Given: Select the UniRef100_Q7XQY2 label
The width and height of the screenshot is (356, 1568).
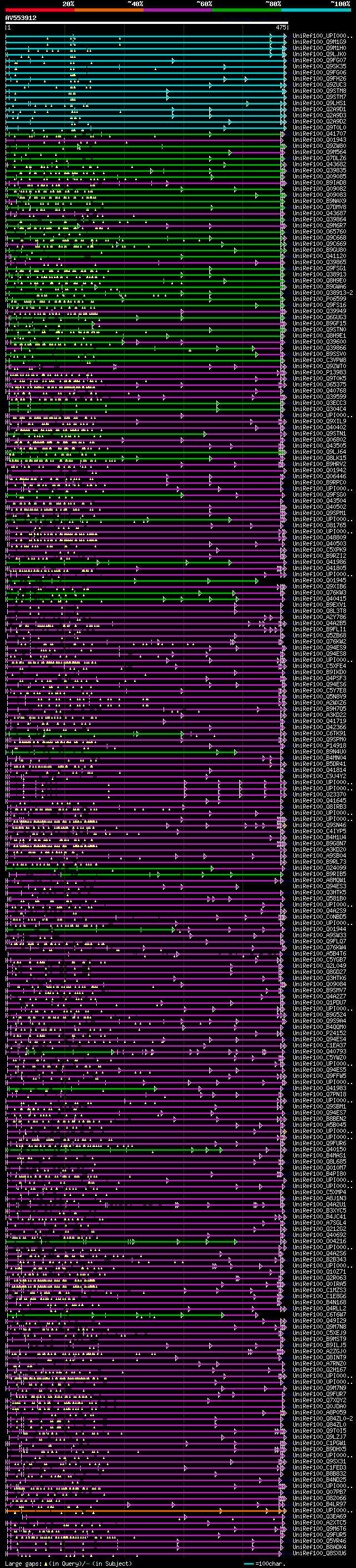Looking at the screenshot, I should pos(319,1401).
